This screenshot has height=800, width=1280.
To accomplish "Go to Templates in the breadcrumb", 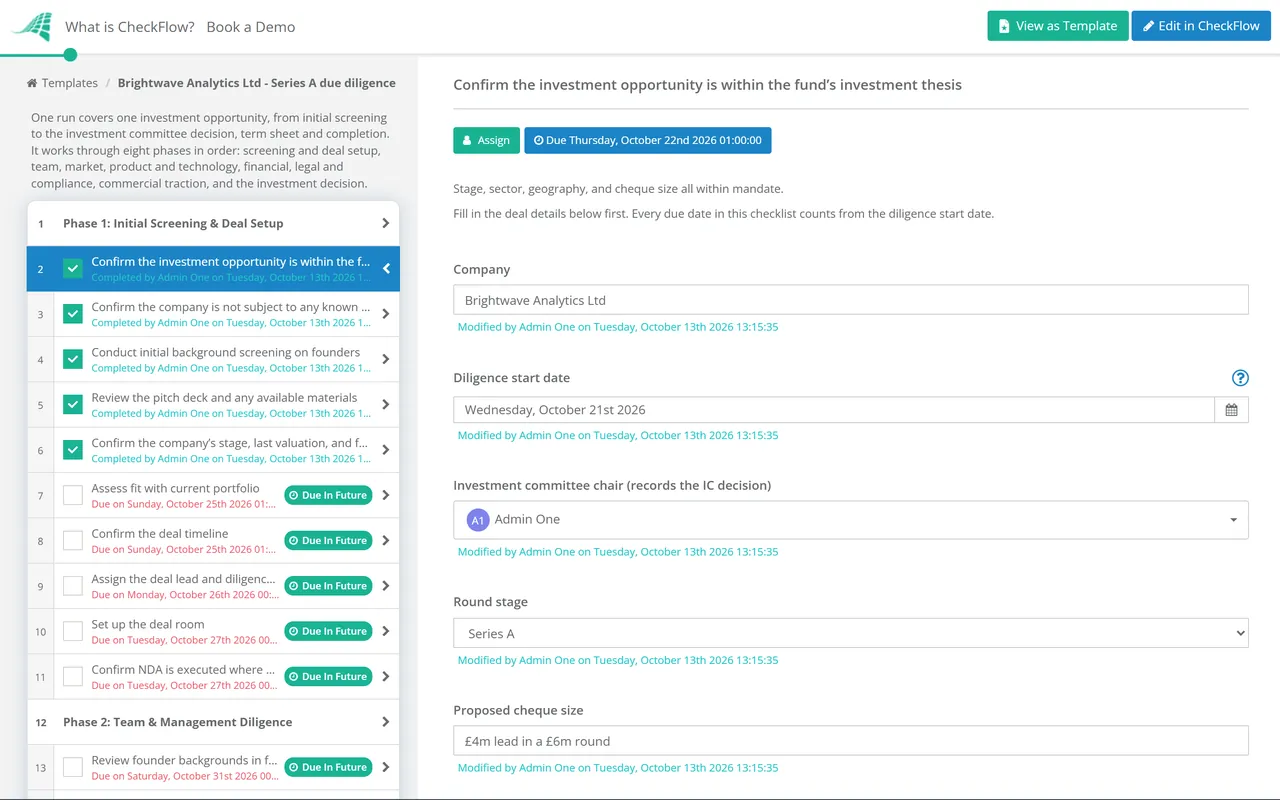I will point(70,83).
